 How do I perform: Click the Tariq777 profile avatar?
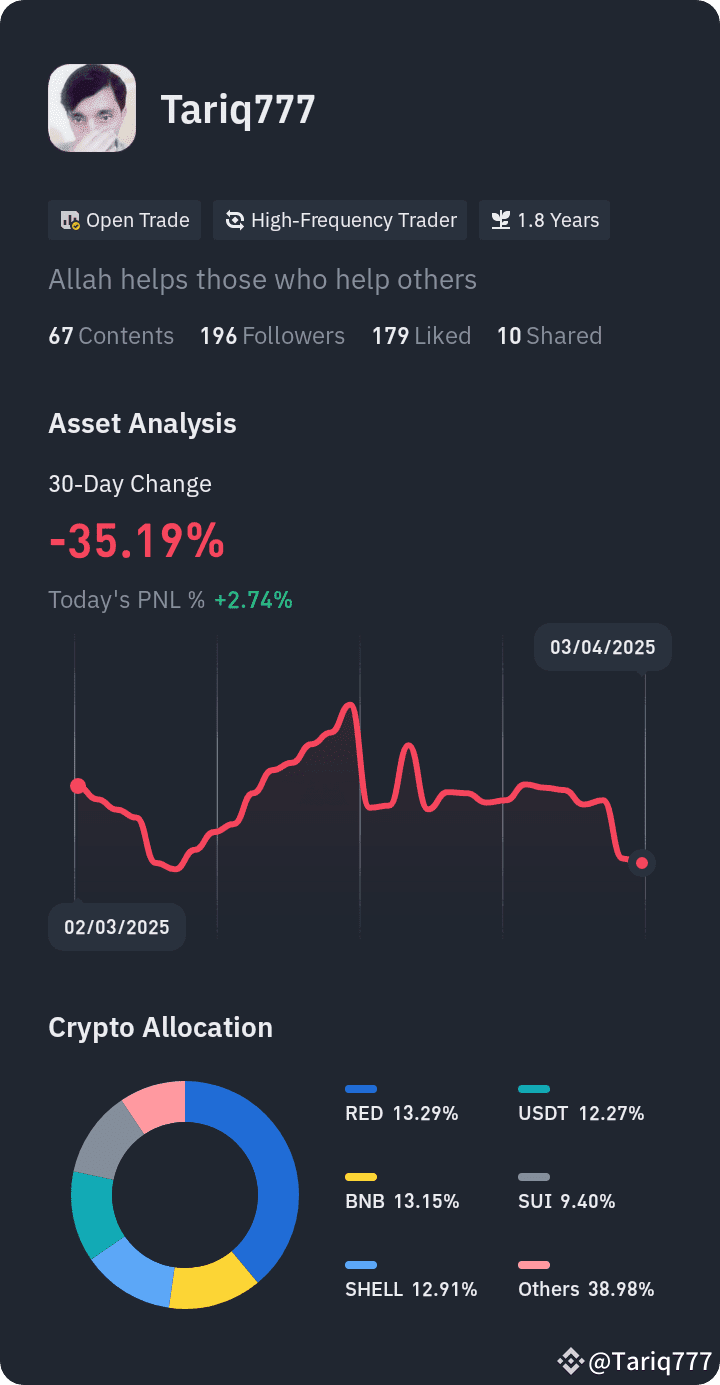(92, 108)
